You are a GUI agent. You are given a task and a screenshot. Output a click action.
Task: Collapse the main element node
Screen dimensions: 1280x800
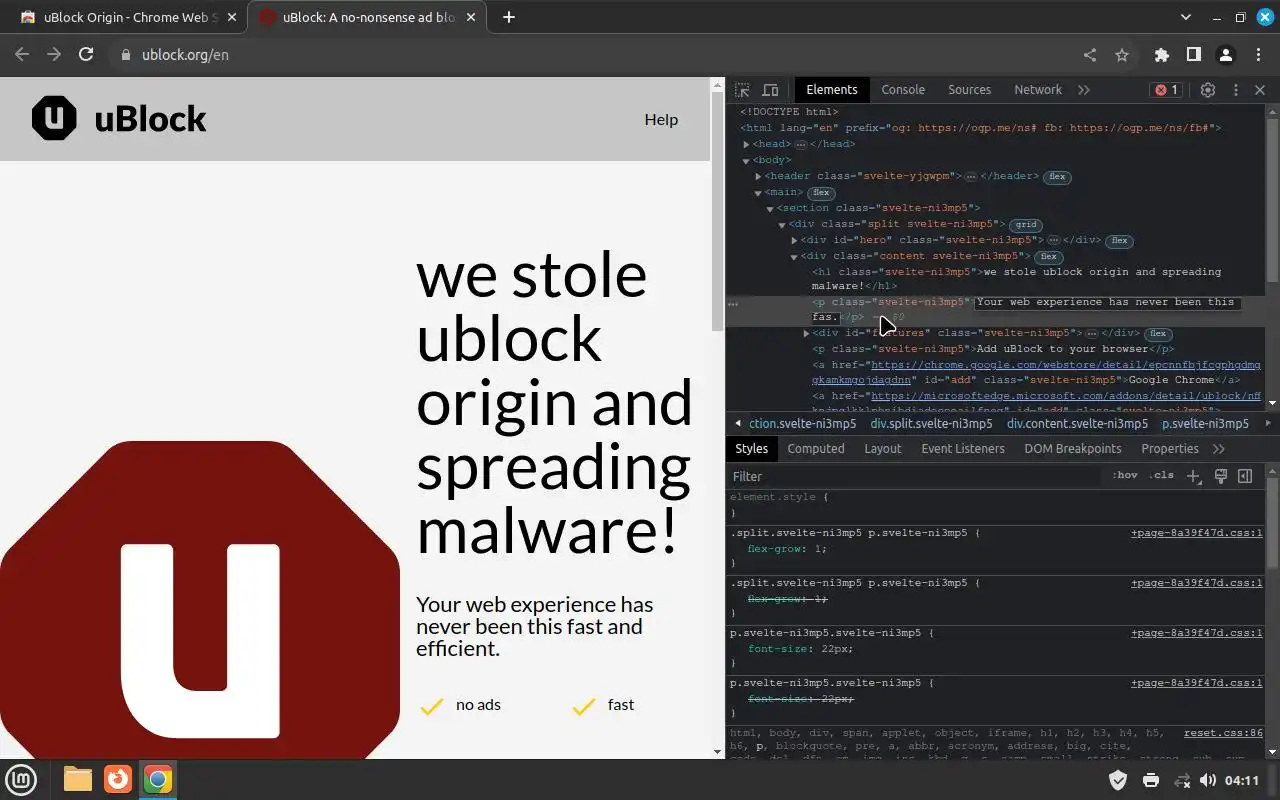(758, 192)
